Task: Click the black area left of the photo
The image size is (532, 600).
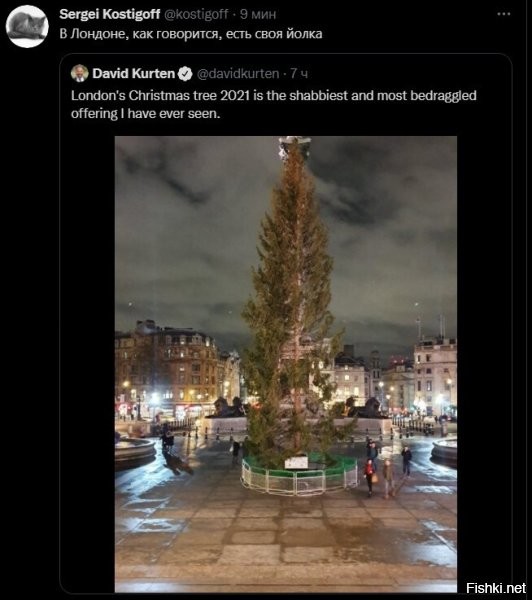Action: tap(87, 364)
